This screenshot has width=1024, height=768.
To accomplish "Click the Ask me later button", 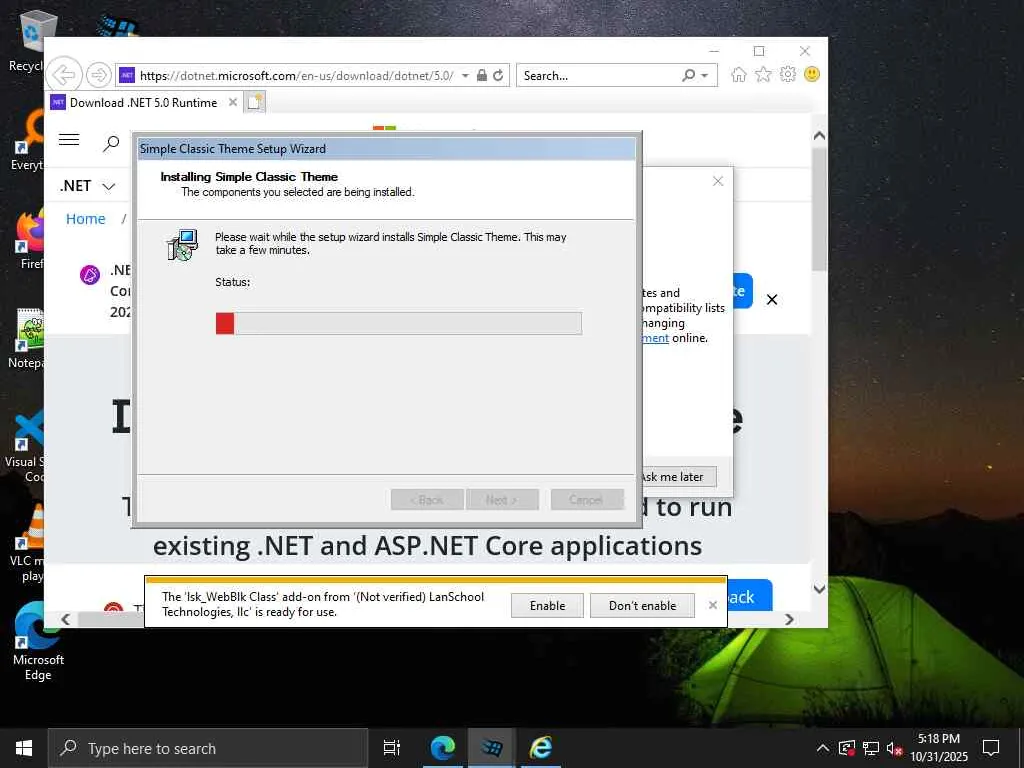I will click(x=678, y=477).
